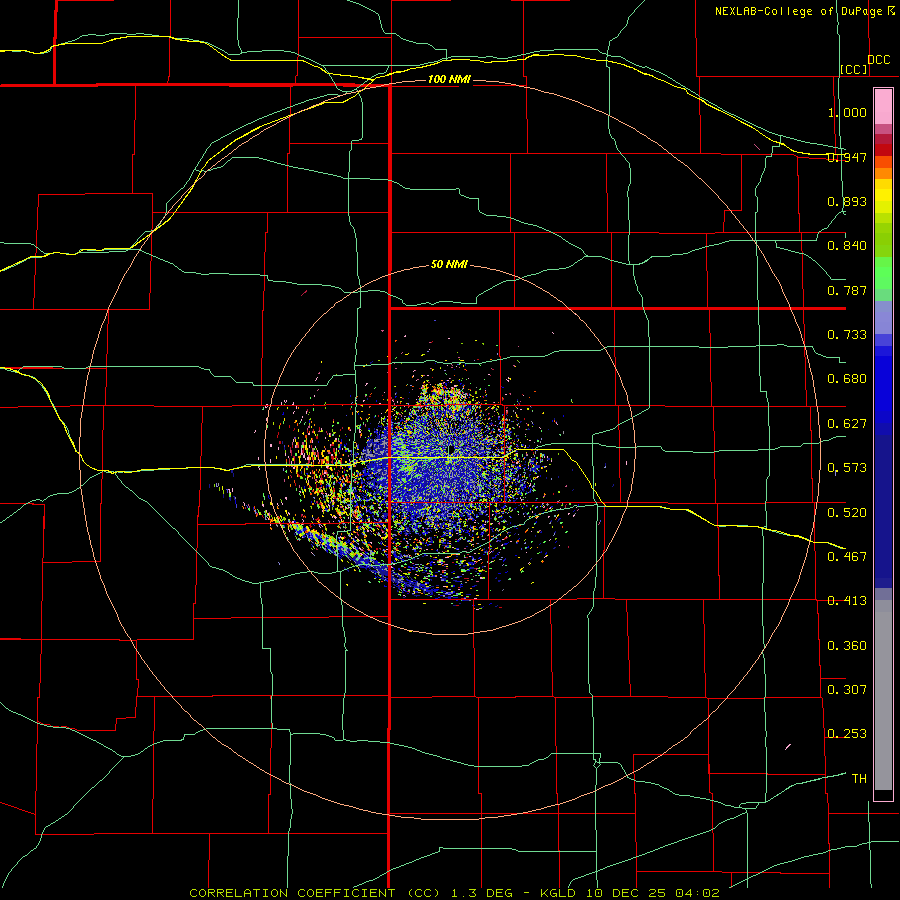Click the 0.253 legend value
The width and height of the screenshot is (900, 900).
pyautogui.click(x=847, y=734)
